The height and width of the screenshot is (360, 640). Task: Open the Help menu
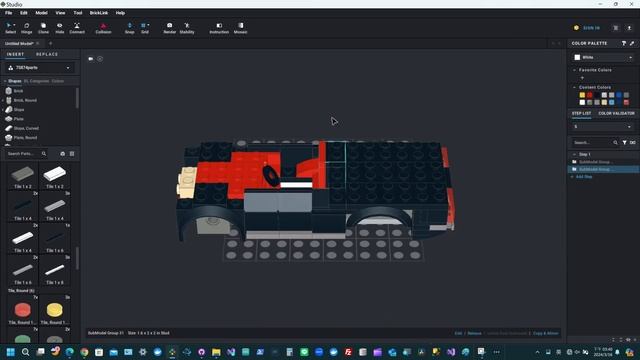[120, 13]
